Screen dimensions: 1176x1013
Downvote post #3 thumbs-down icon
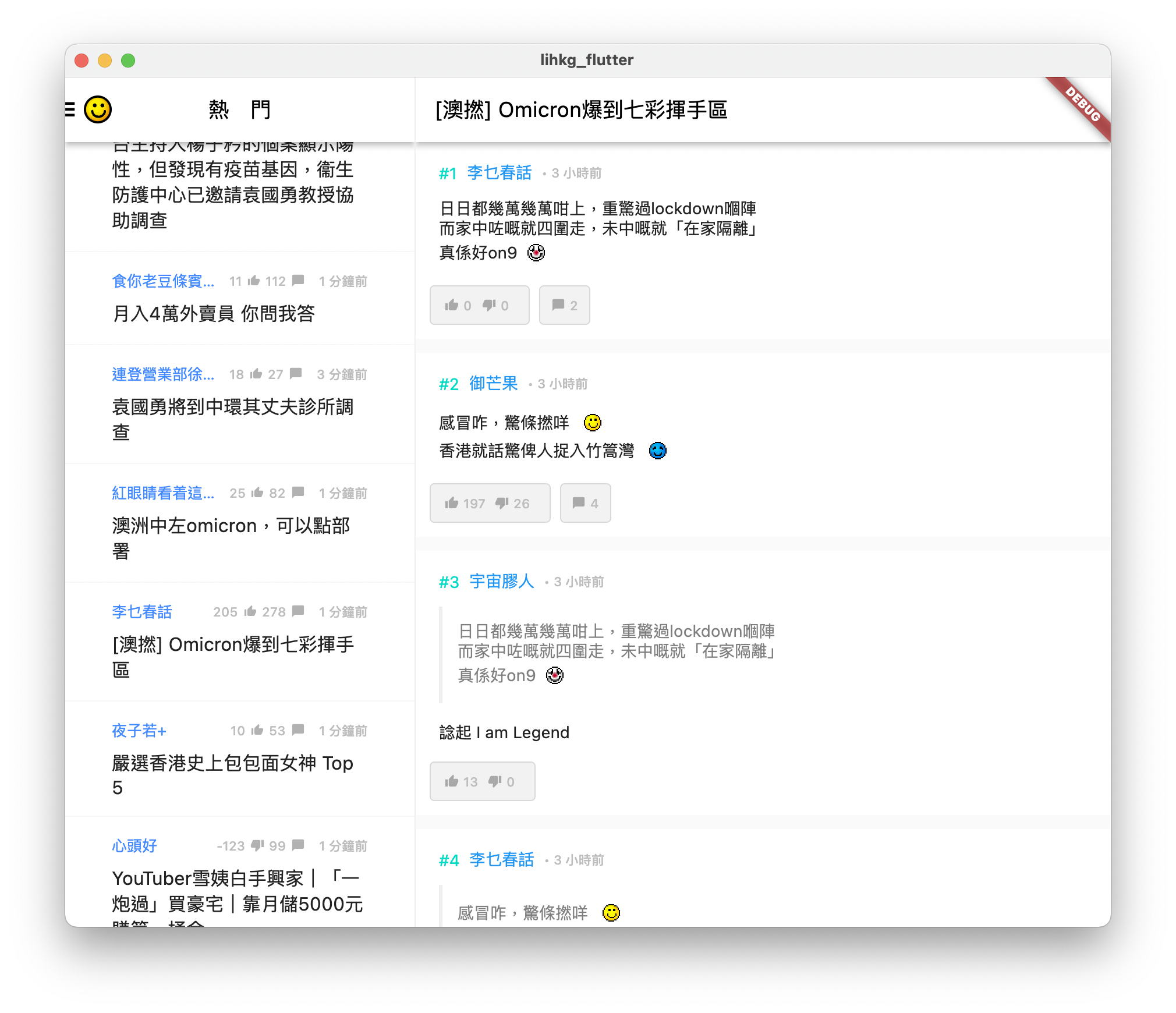pyautogui.click(x=495, y=781)
